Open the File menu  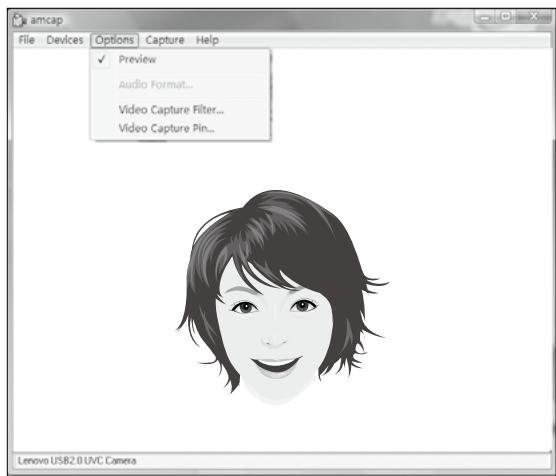click(x=27, y=40)
